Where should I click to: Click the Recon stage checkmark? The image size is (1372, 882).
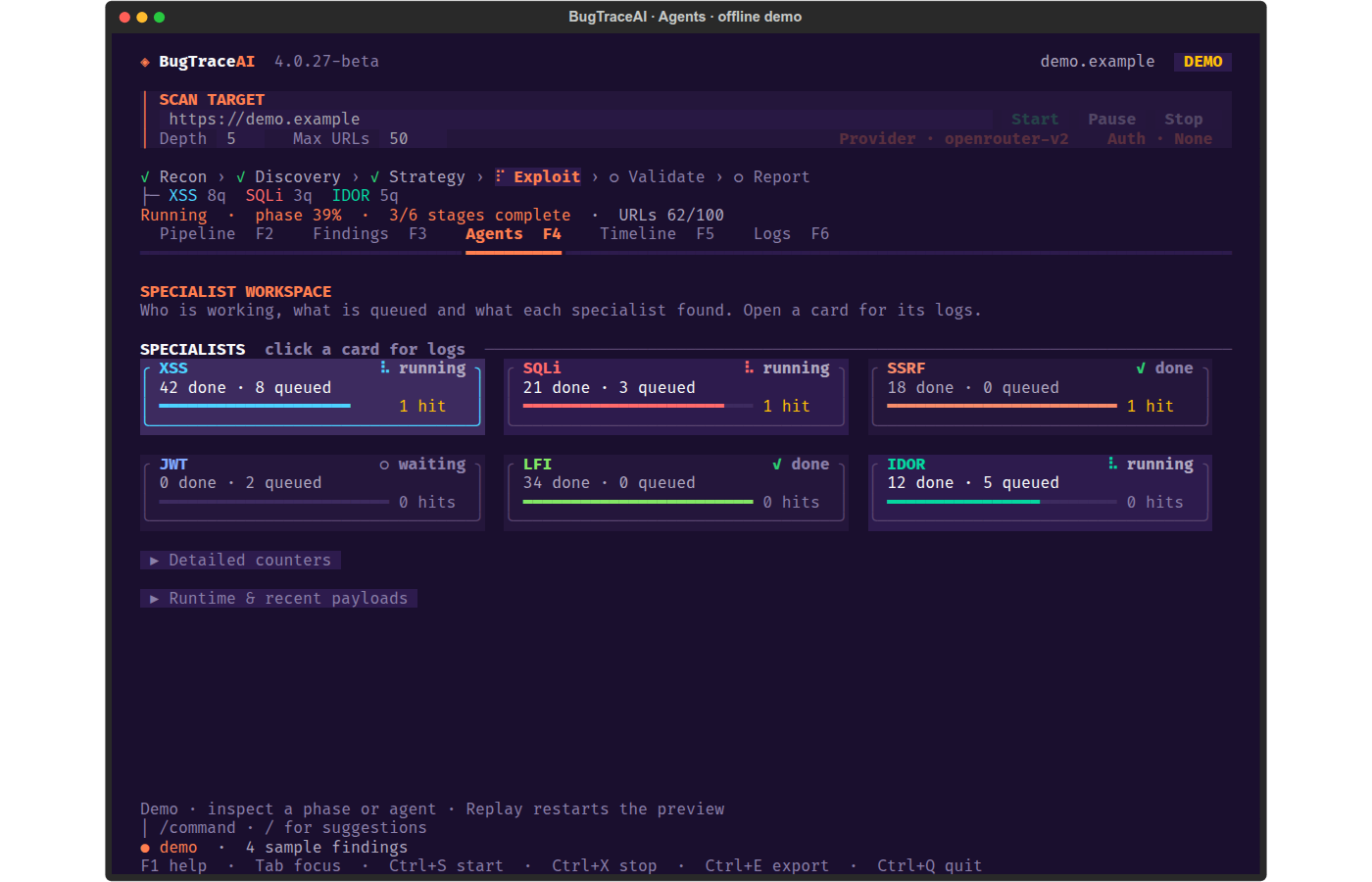coord(145,177)
